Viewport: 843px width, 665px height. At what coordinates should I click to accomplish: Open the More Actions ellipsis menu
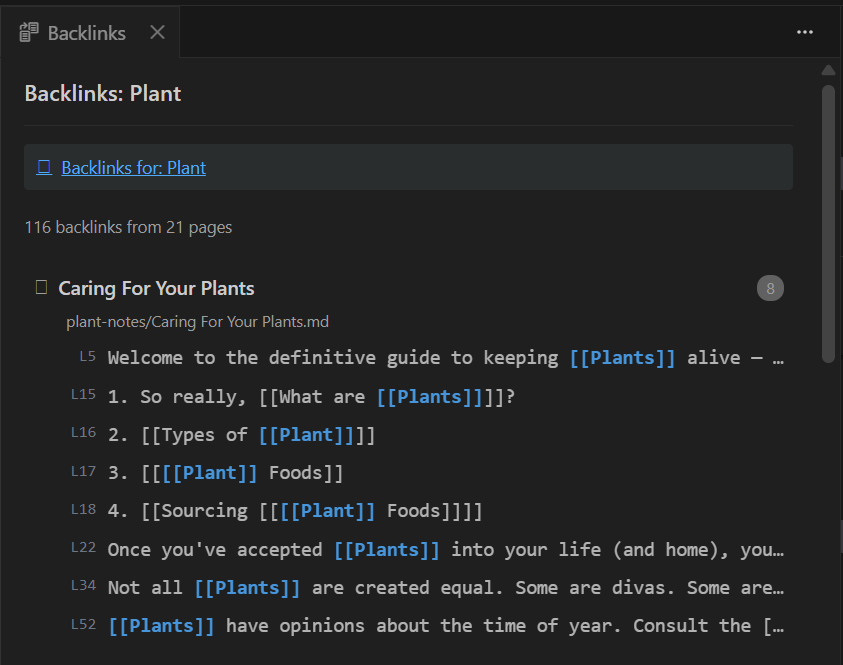[x=805, y=32]
